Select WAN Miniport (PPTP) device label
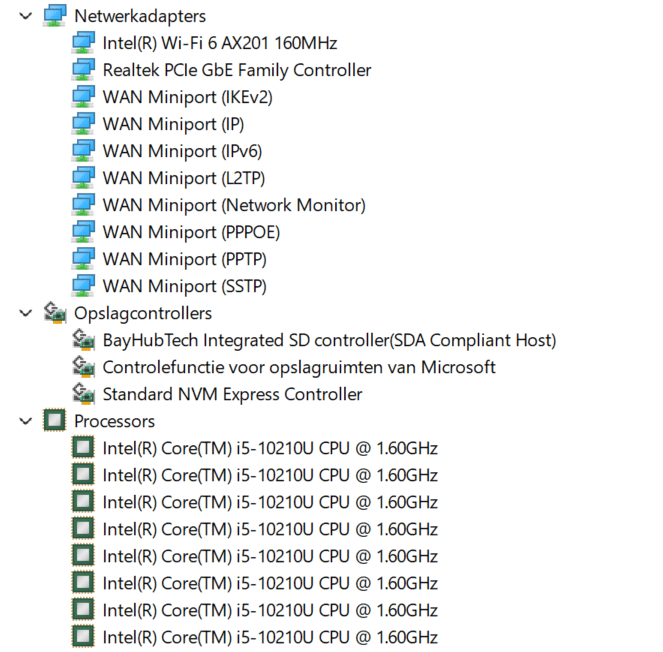This screenshot has width=663, height=652. [184, 259]
